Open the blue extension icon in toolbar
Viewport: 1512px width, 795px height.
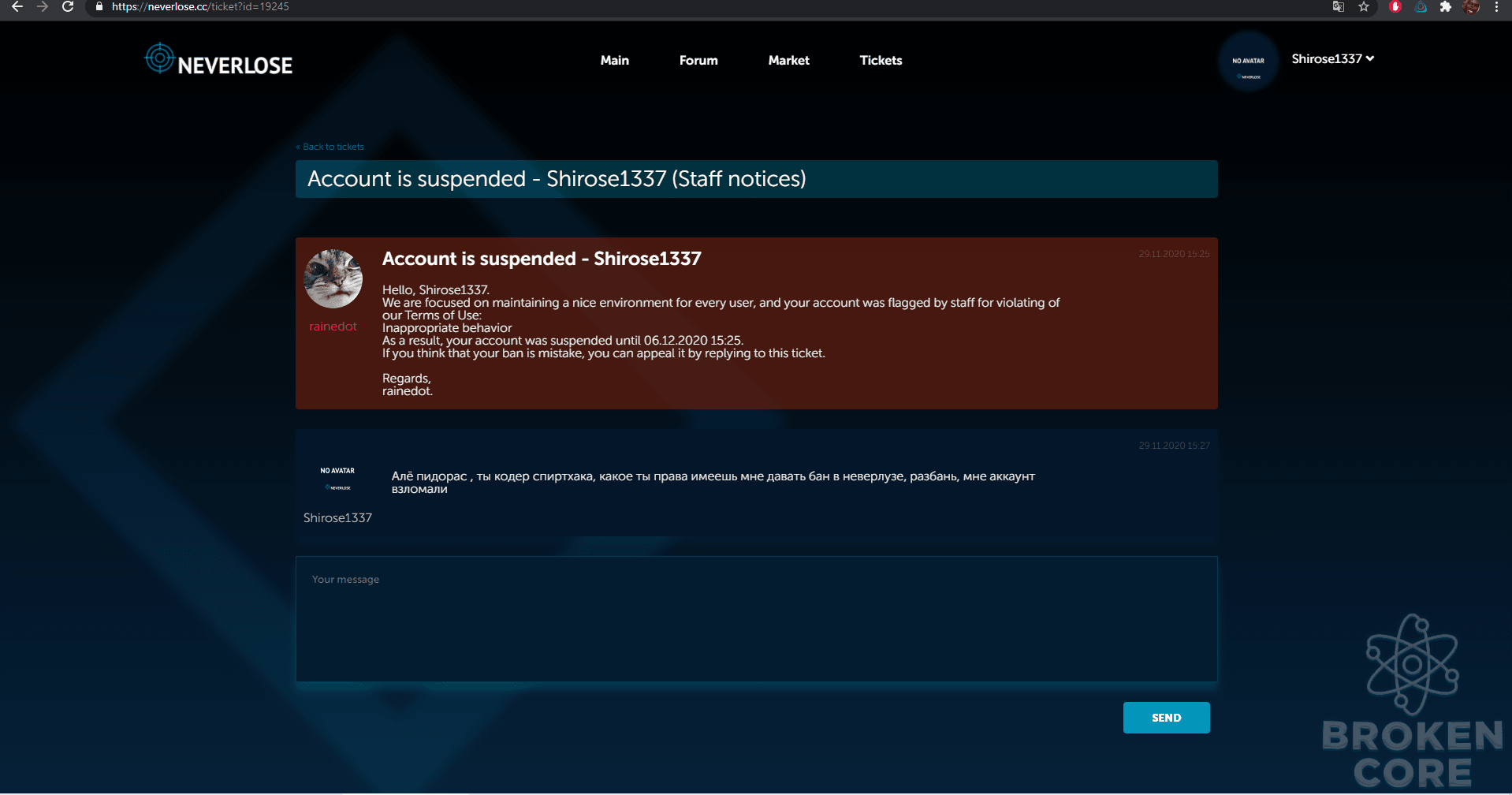1421,6
